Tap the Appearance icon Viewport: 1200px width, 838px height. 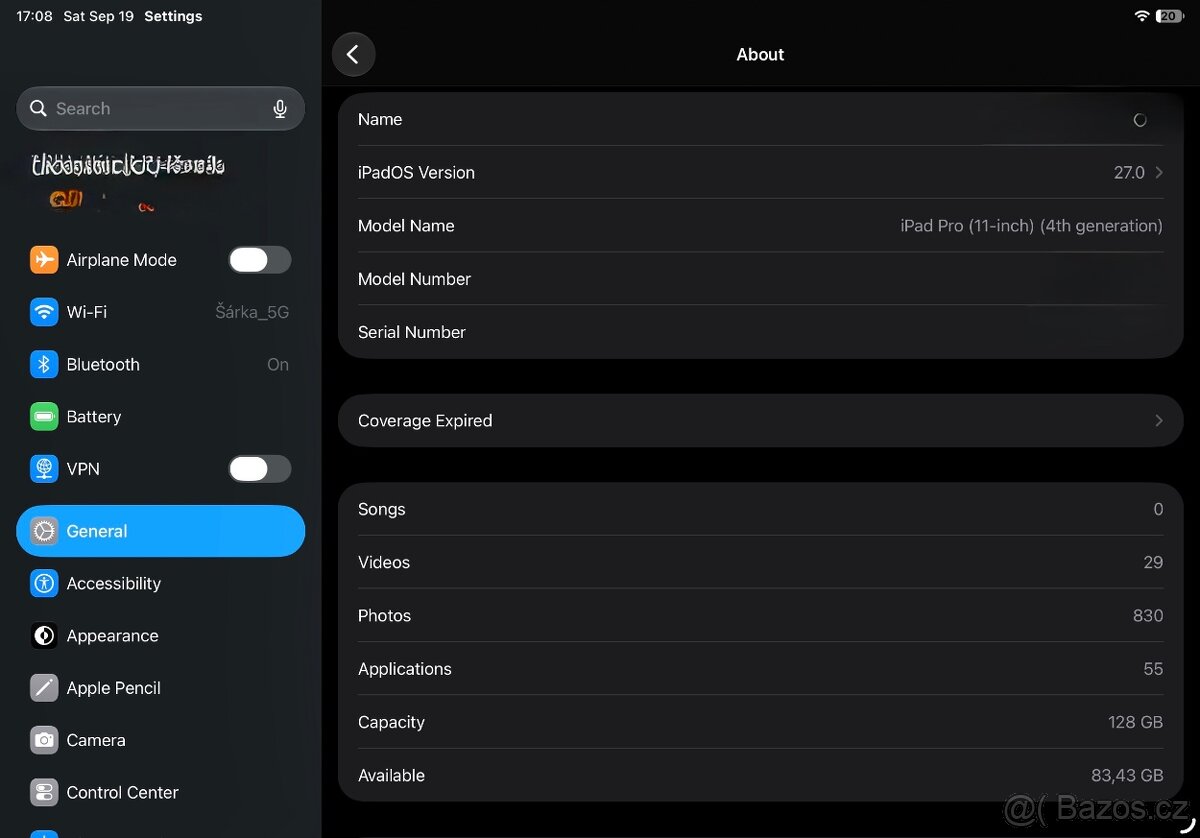(44, 636)
